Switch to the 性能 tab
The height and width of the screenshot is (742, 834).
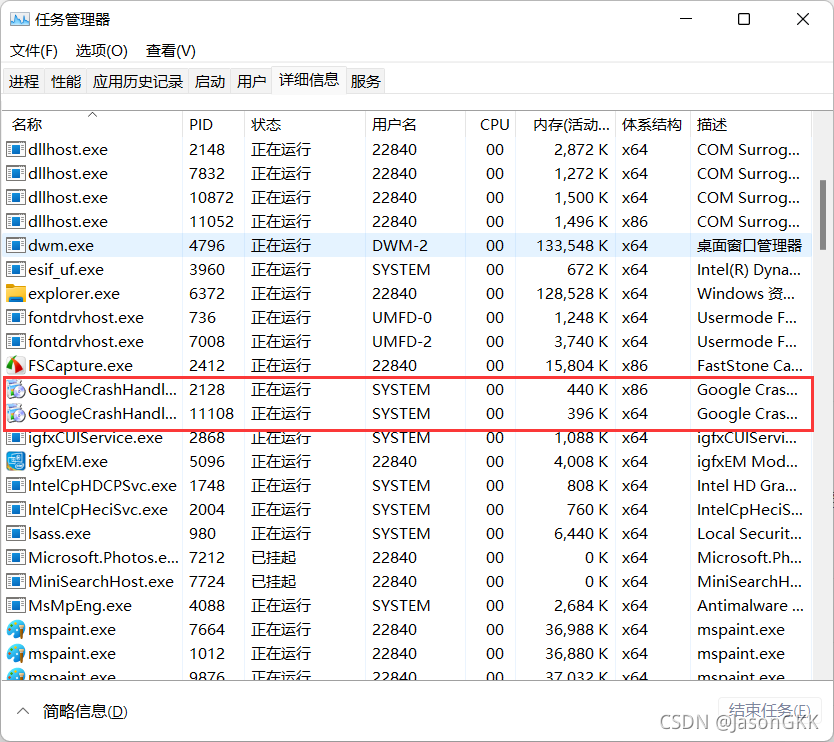pos(66,81)
